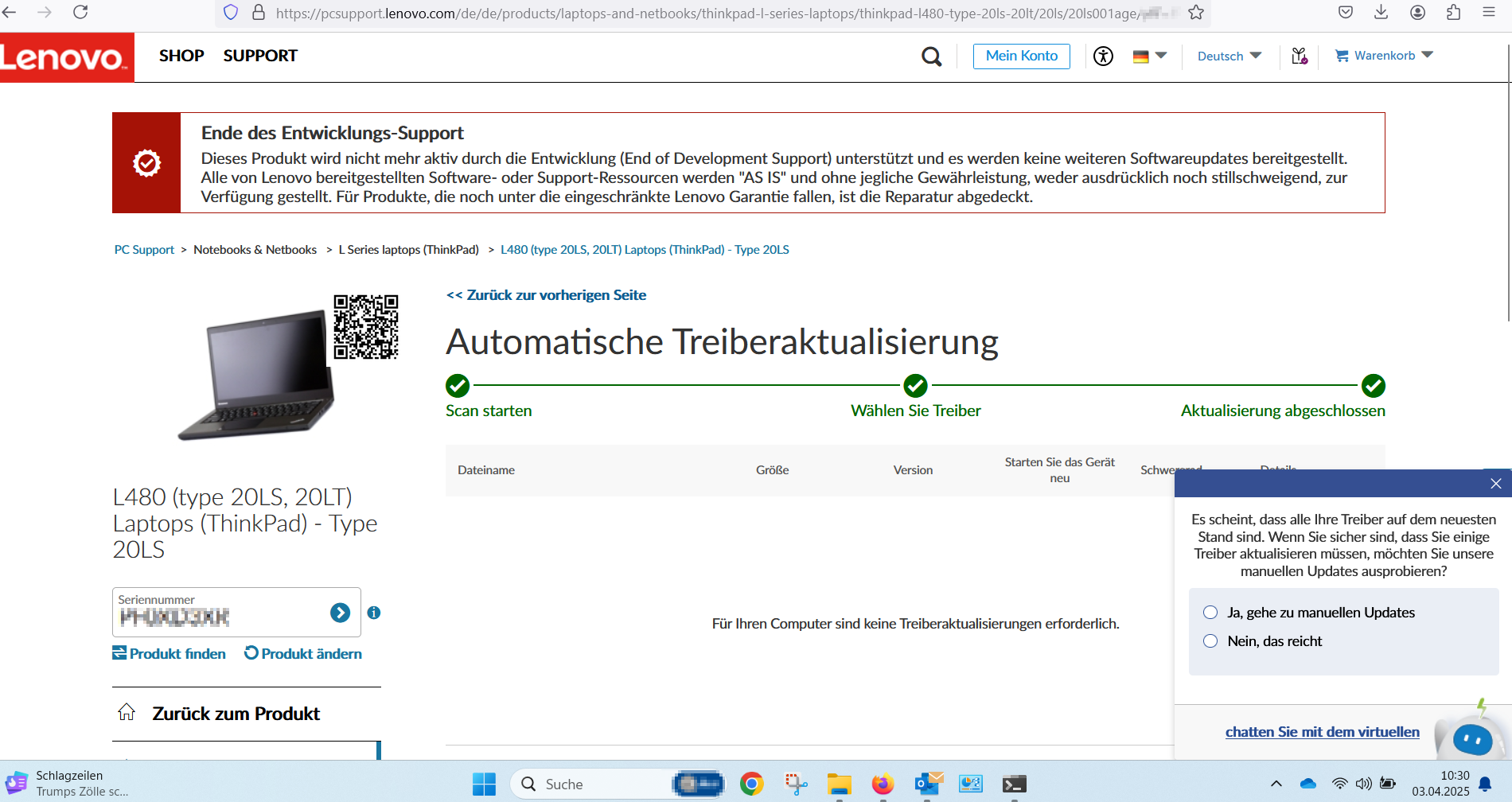The image size is (1512, 802).
Task: Click the 'Dateiname' column header
Action: [486, 470]
